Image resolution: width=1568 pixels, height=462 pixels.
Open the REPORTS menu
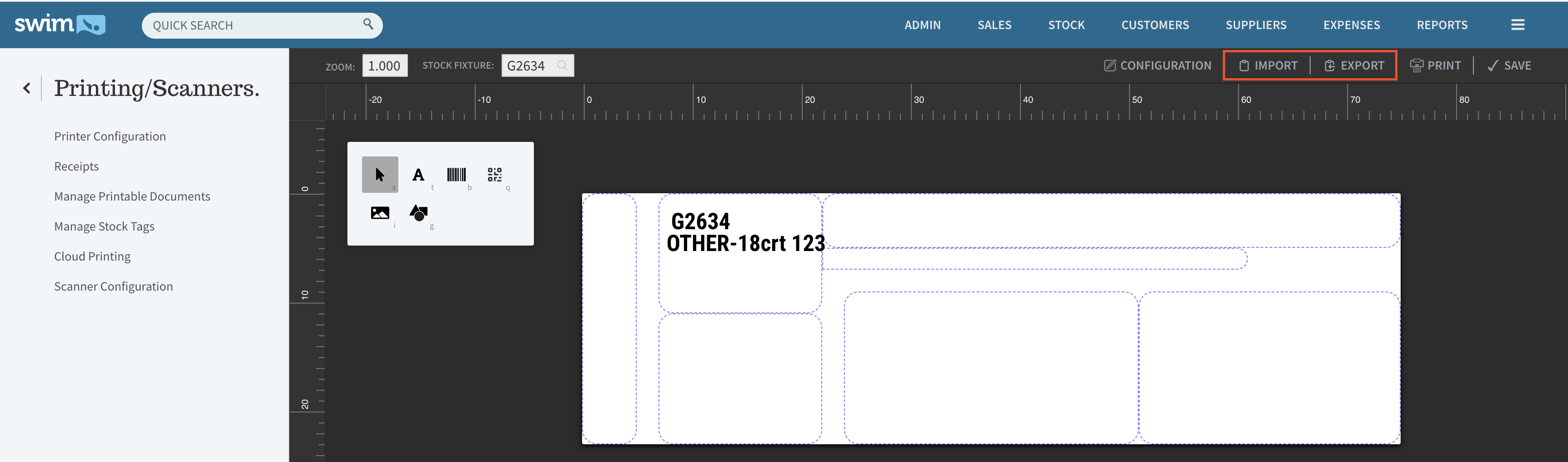(x=1442, y=25)
